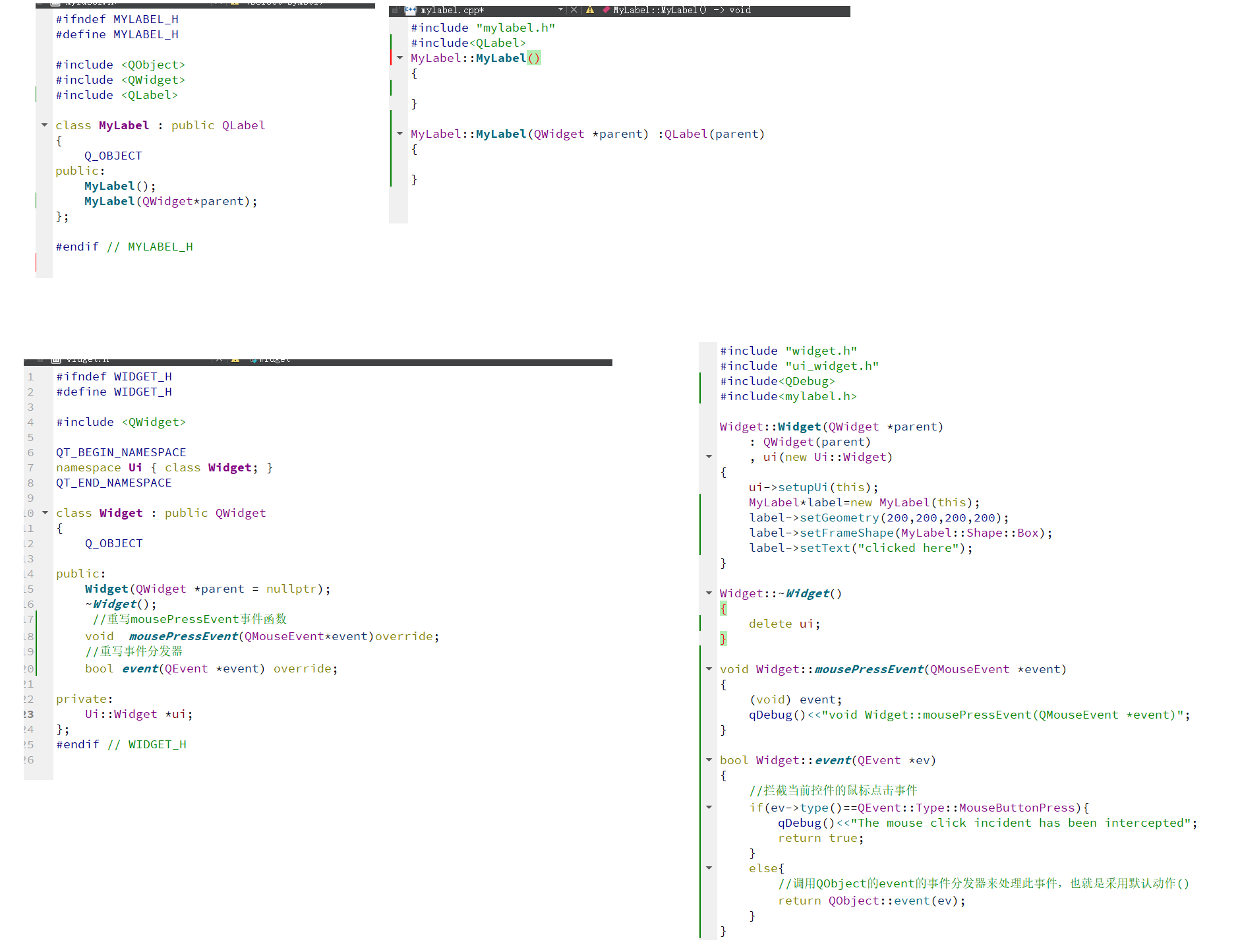Click 'MyLabel*label=new MyLabel(this);' line
This screenshot has width=1240, height=952.
(x=864, y=502)
